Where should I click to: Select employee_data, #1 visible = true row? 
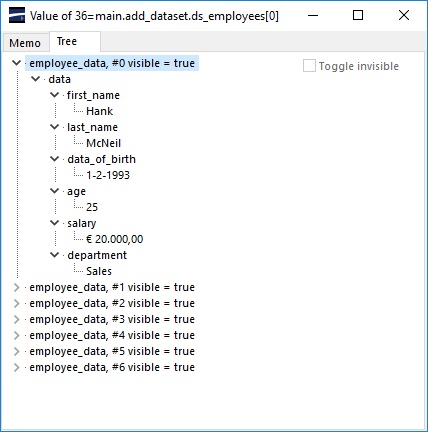[x=112, y=287]
